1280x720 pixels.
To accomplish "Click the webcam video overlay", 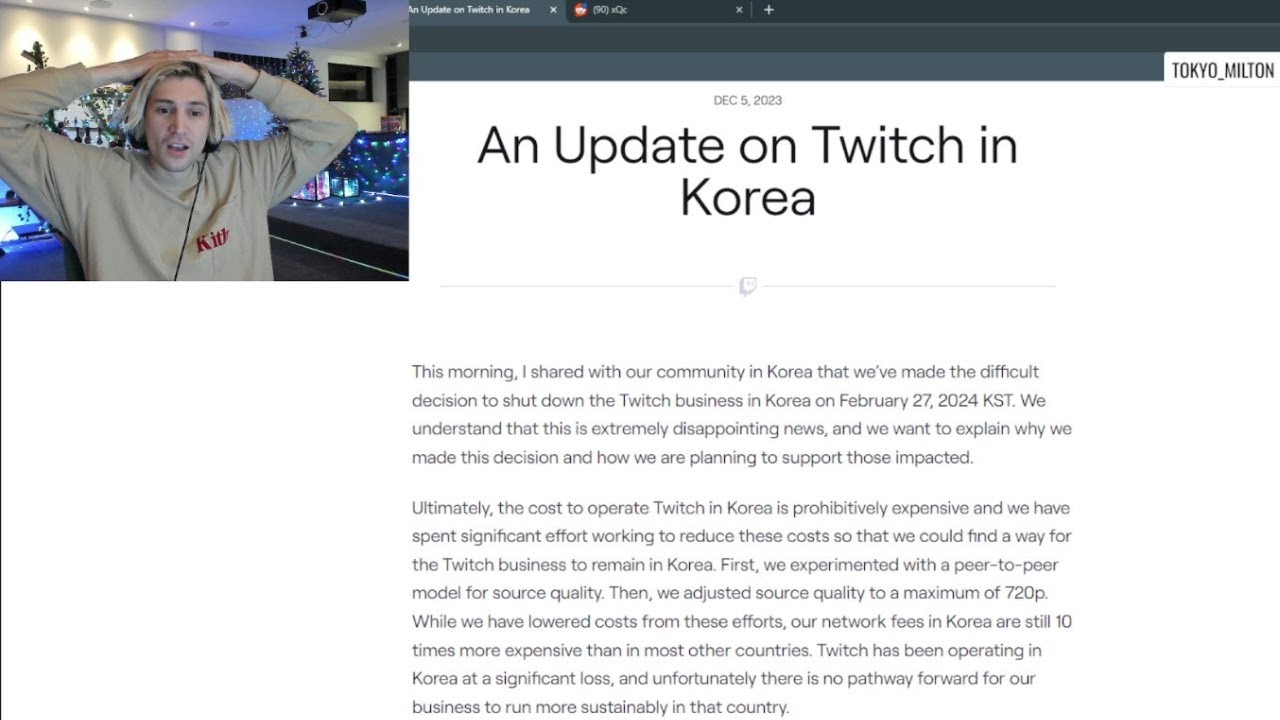I will click(x=204, y=140).
